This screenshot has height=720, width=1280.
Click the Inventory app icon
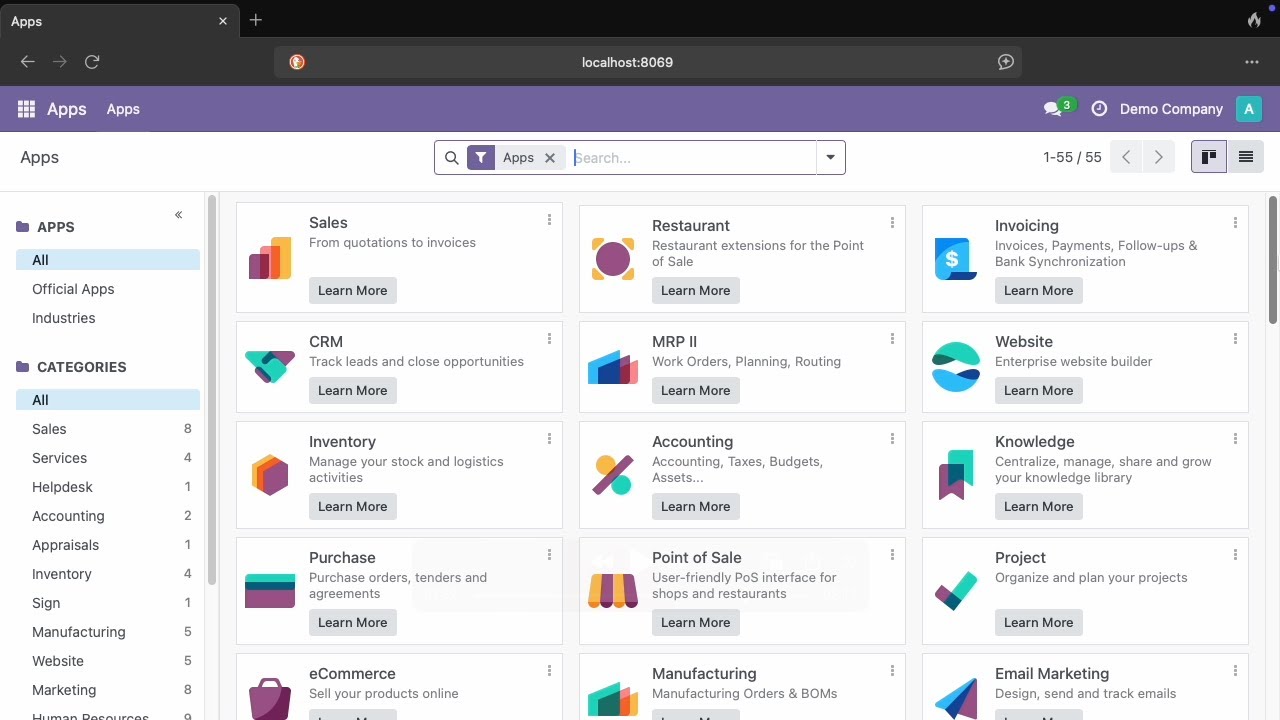coord(270,475)
